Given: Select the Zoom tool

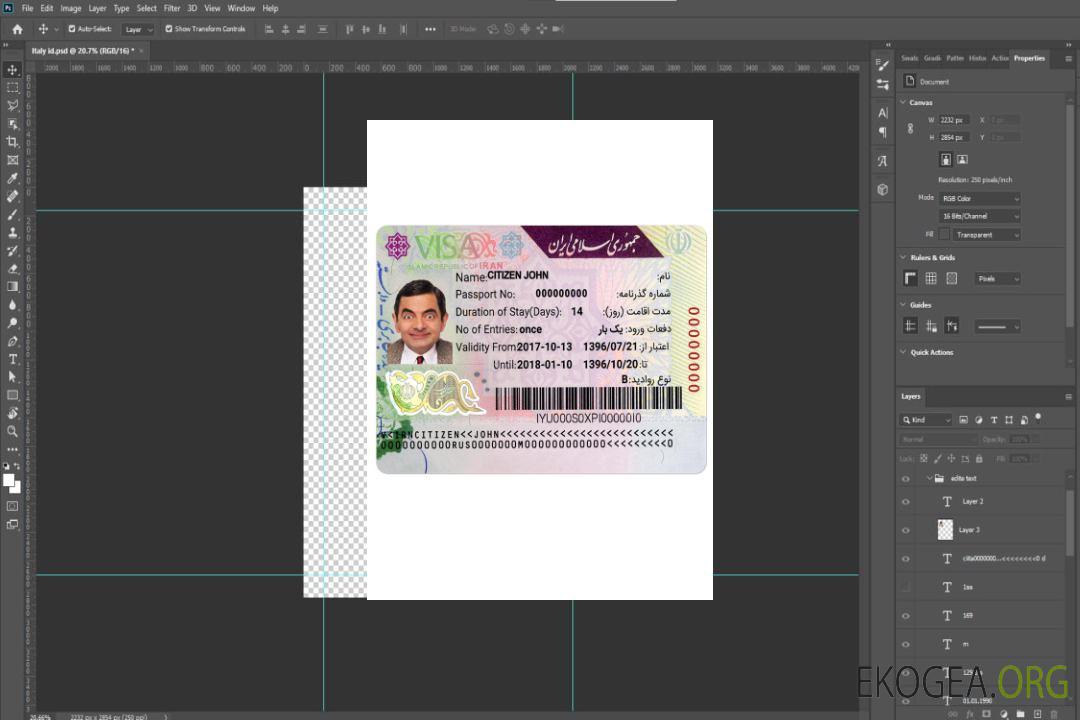Looking at the screenshot, I should coord(12,431).
